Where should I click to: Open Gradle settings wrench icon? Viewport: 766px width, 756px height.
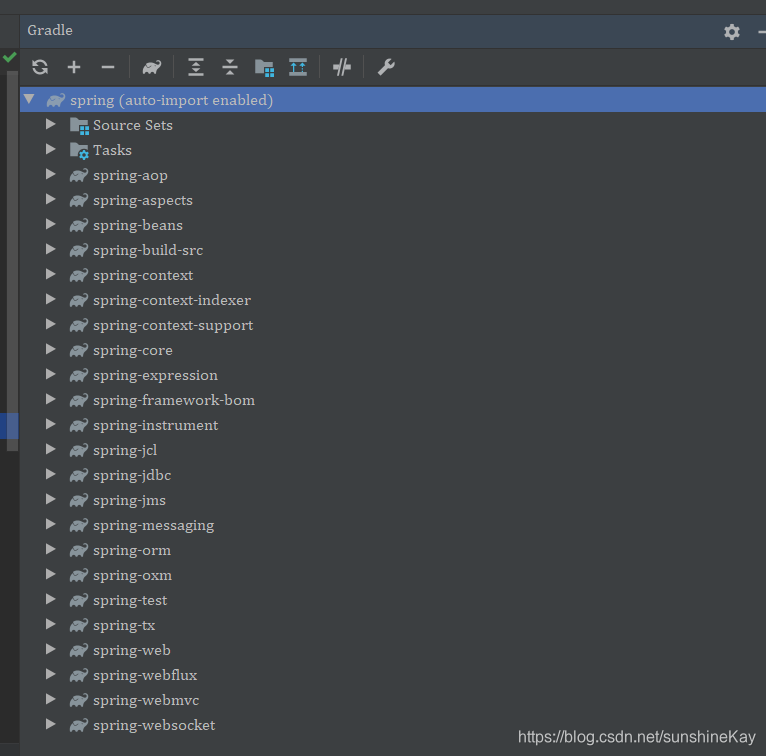click(386, 67)
